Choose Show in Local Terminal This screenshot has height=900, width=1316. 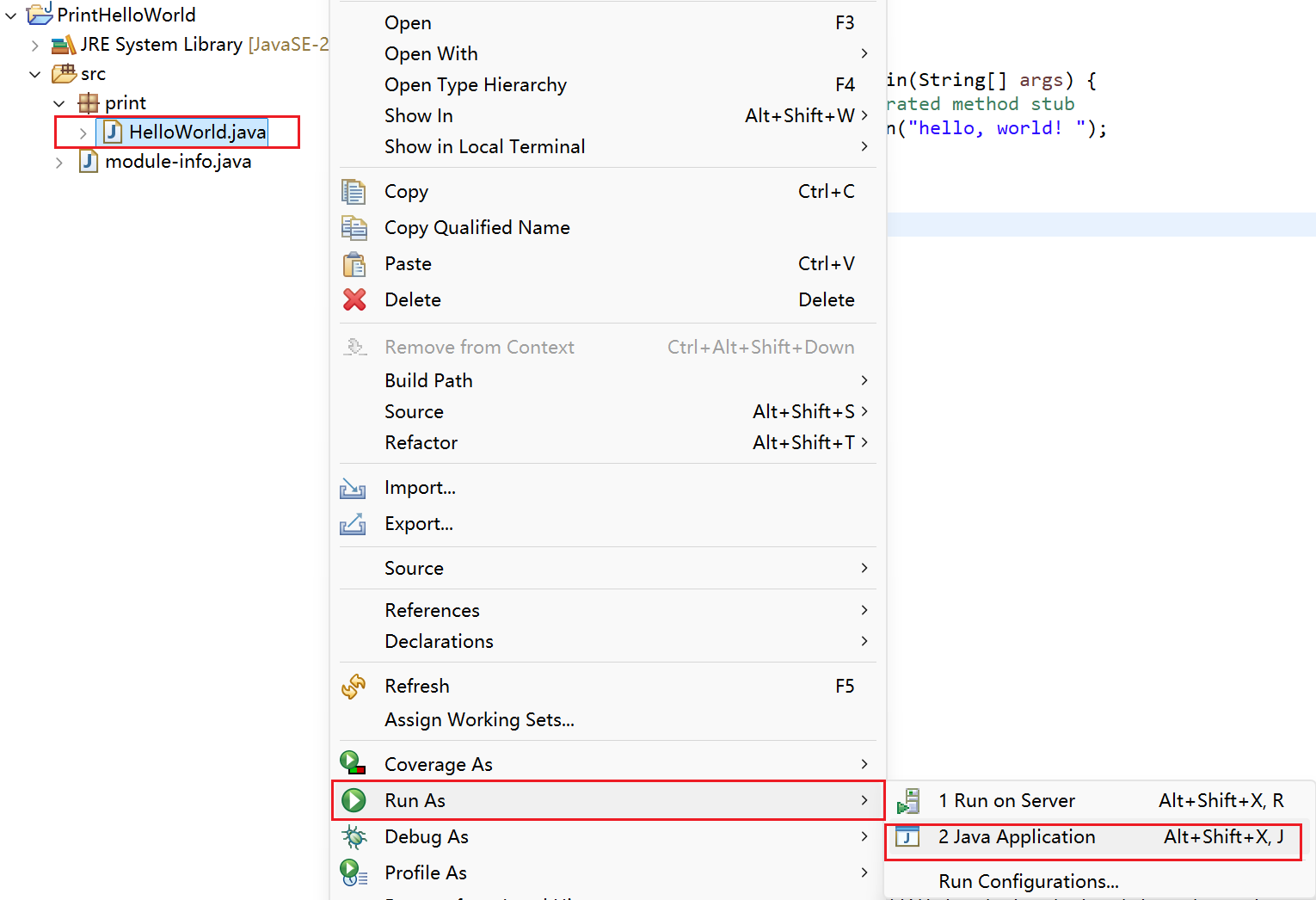click(484, 146)
